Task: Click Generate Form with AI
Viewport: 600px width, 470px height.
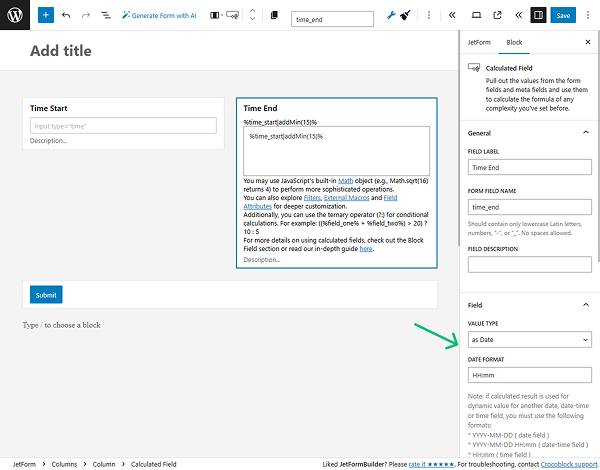Action: coord(158,16)
